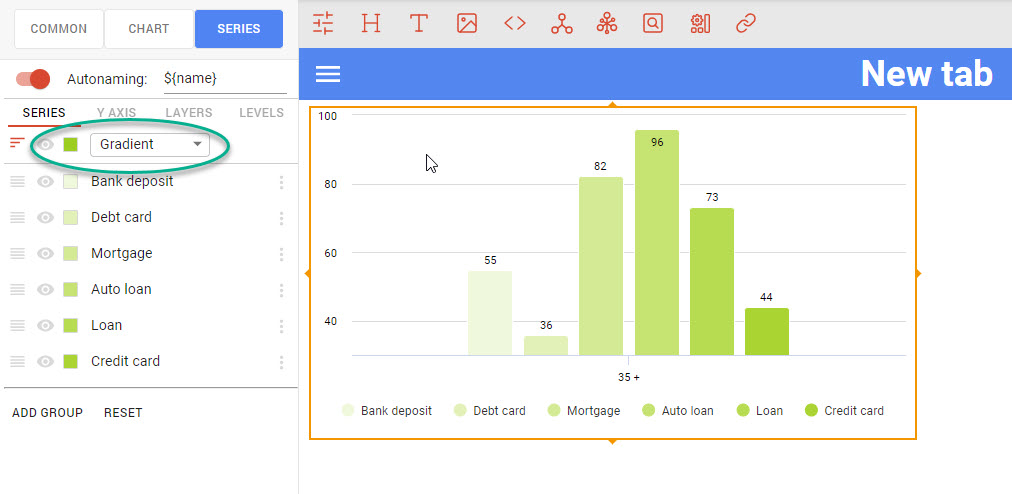Open options menu for Credit card series
The height and width of the screenshot is (494, 1012).
pyautogui.click(x=282, y=362)
